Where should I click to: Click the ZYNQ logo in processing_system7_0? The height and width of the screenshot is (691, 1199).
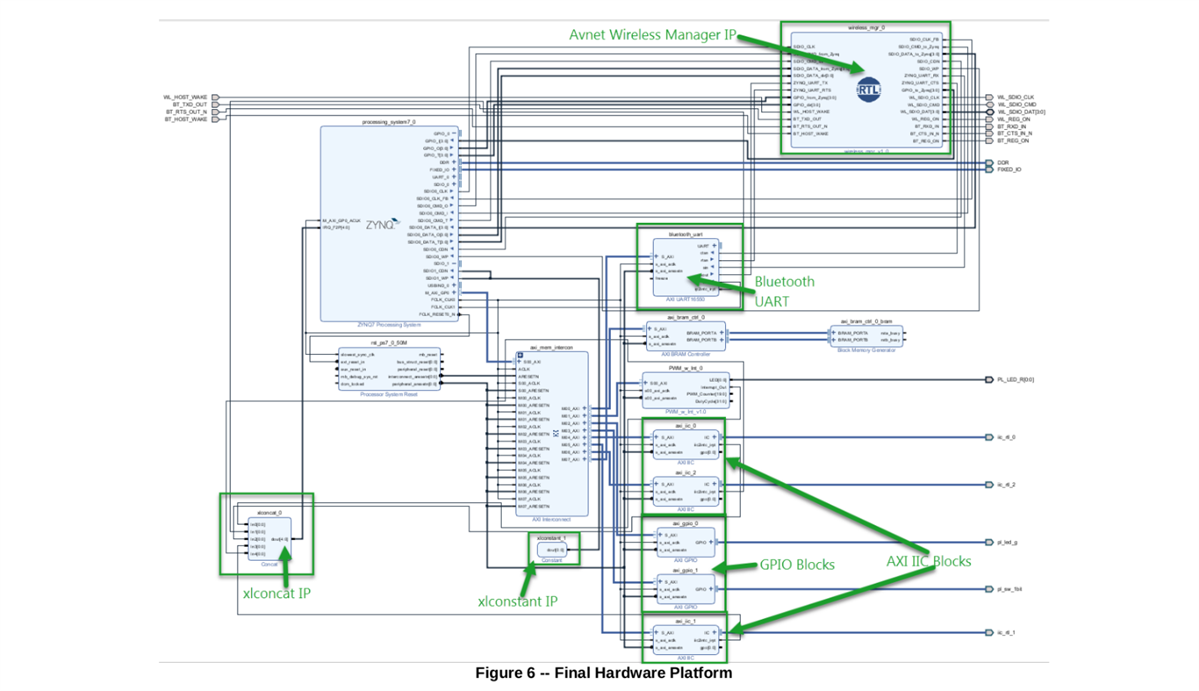(382, 224)
